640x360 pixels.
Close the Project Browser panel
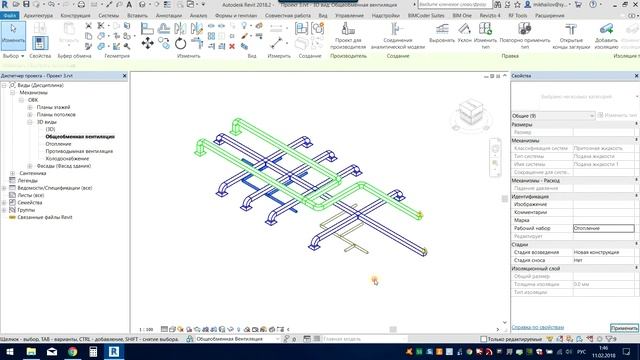click(124, 76)
